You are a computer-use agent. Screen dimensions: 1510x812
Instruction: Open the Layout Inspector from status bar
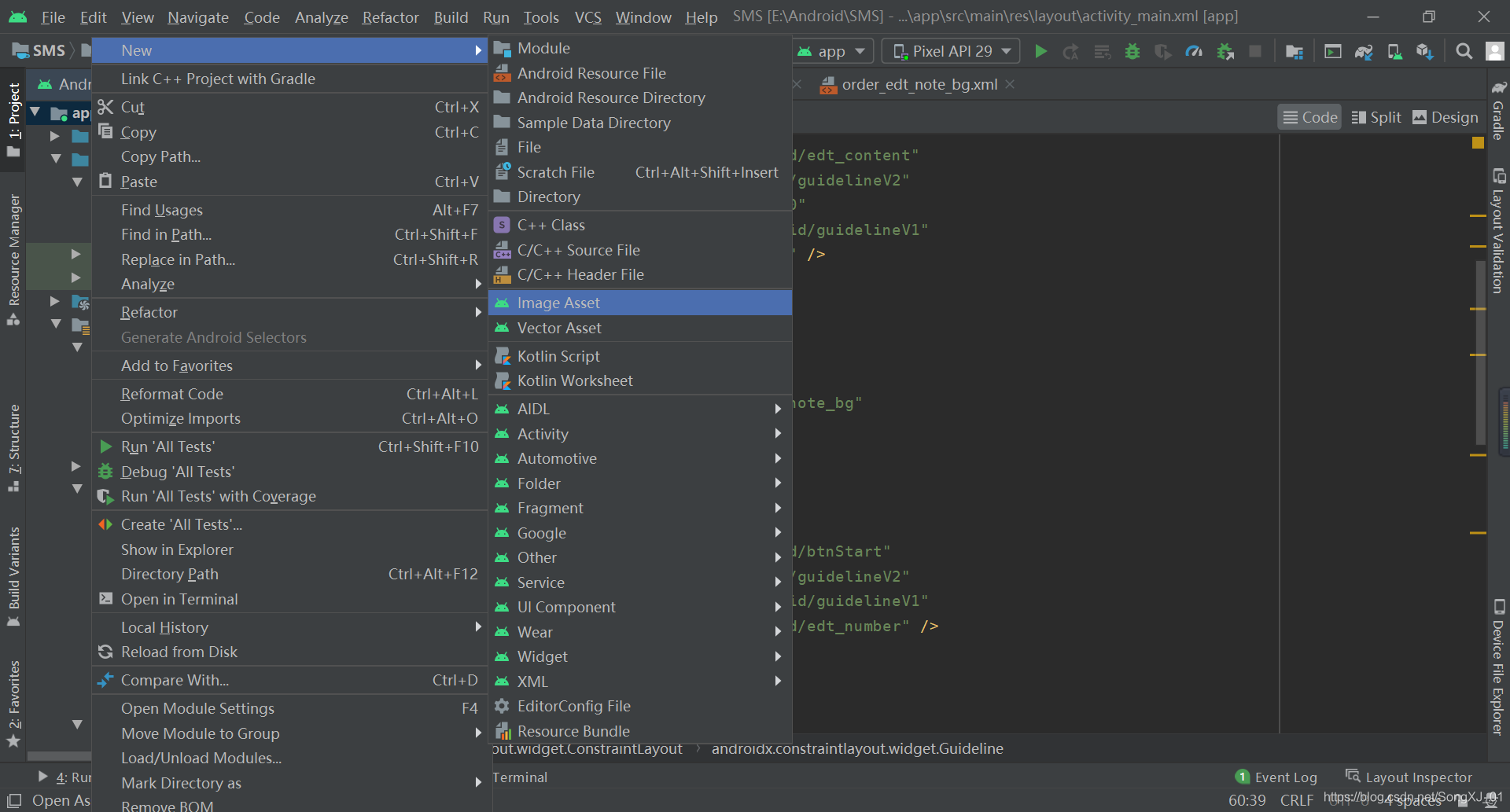pyautogui.click(x=1409, y=777)
